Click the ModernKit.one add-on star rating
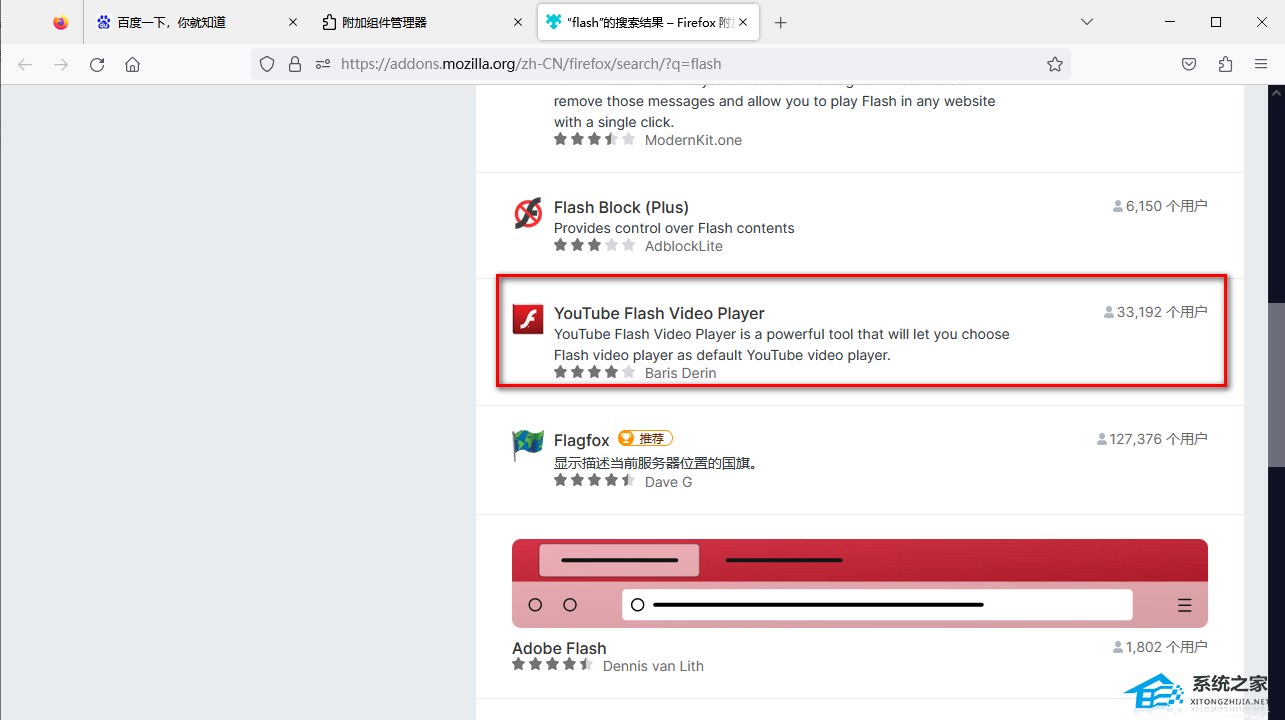The width and height of the screenshot is (1285, 720). click(x=595, y=139)
